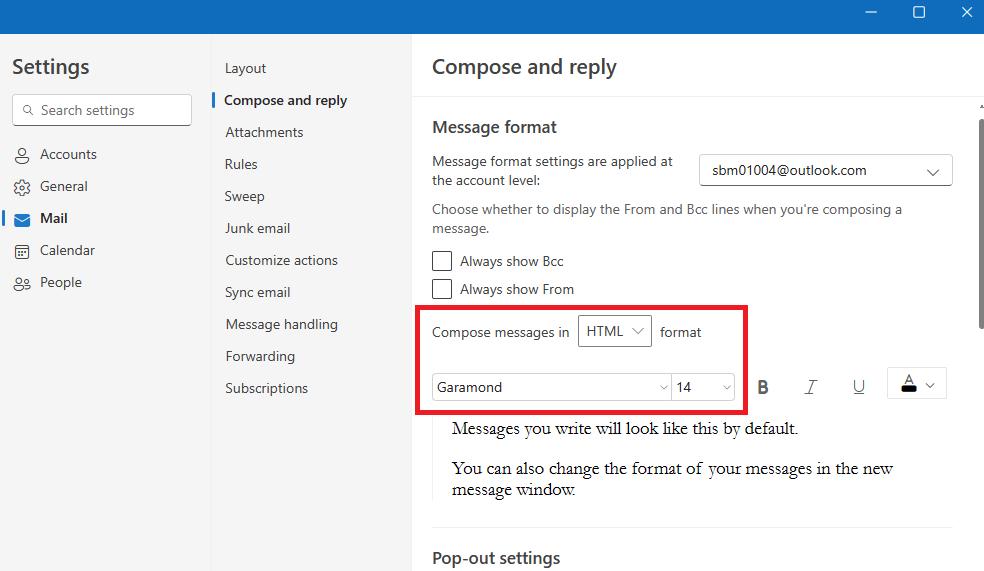Image resolution: width=984 pixels, height=571 pixels.
Task: Open the Attachments settings section
Action: [264, 132]
